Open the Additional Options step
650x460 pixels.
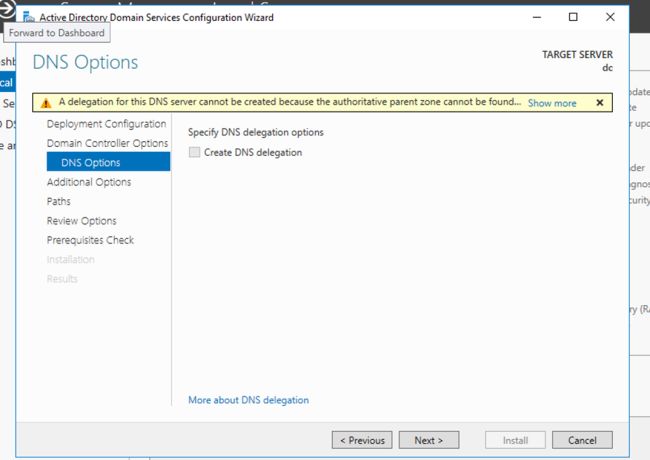[89, 182]
